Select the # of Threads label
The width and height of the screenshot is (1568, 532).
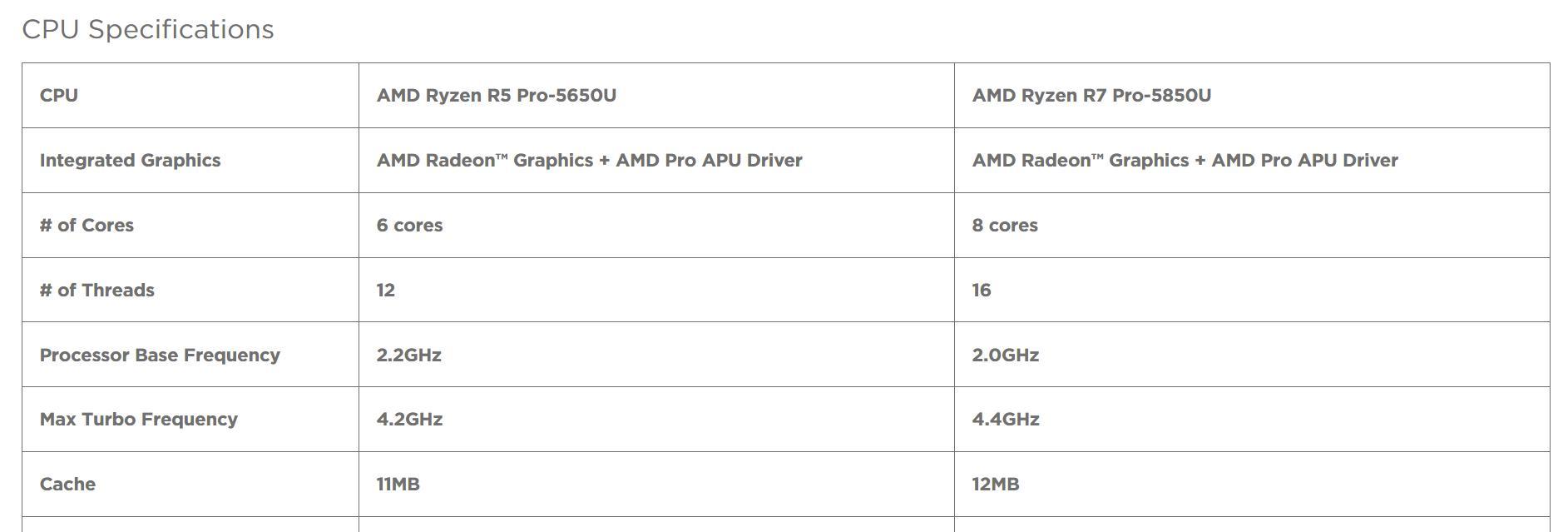point(96,290)
